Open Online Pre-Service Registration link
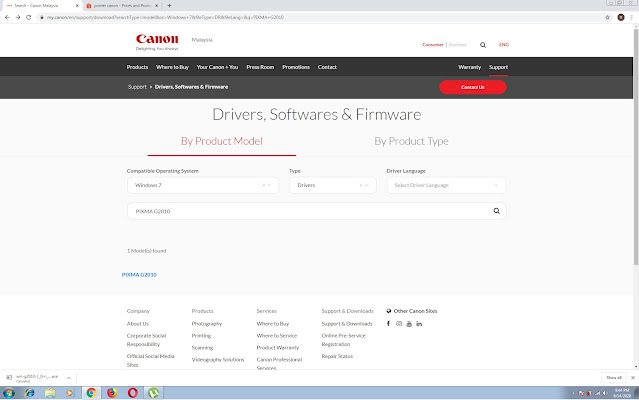 tap(344, 340)
